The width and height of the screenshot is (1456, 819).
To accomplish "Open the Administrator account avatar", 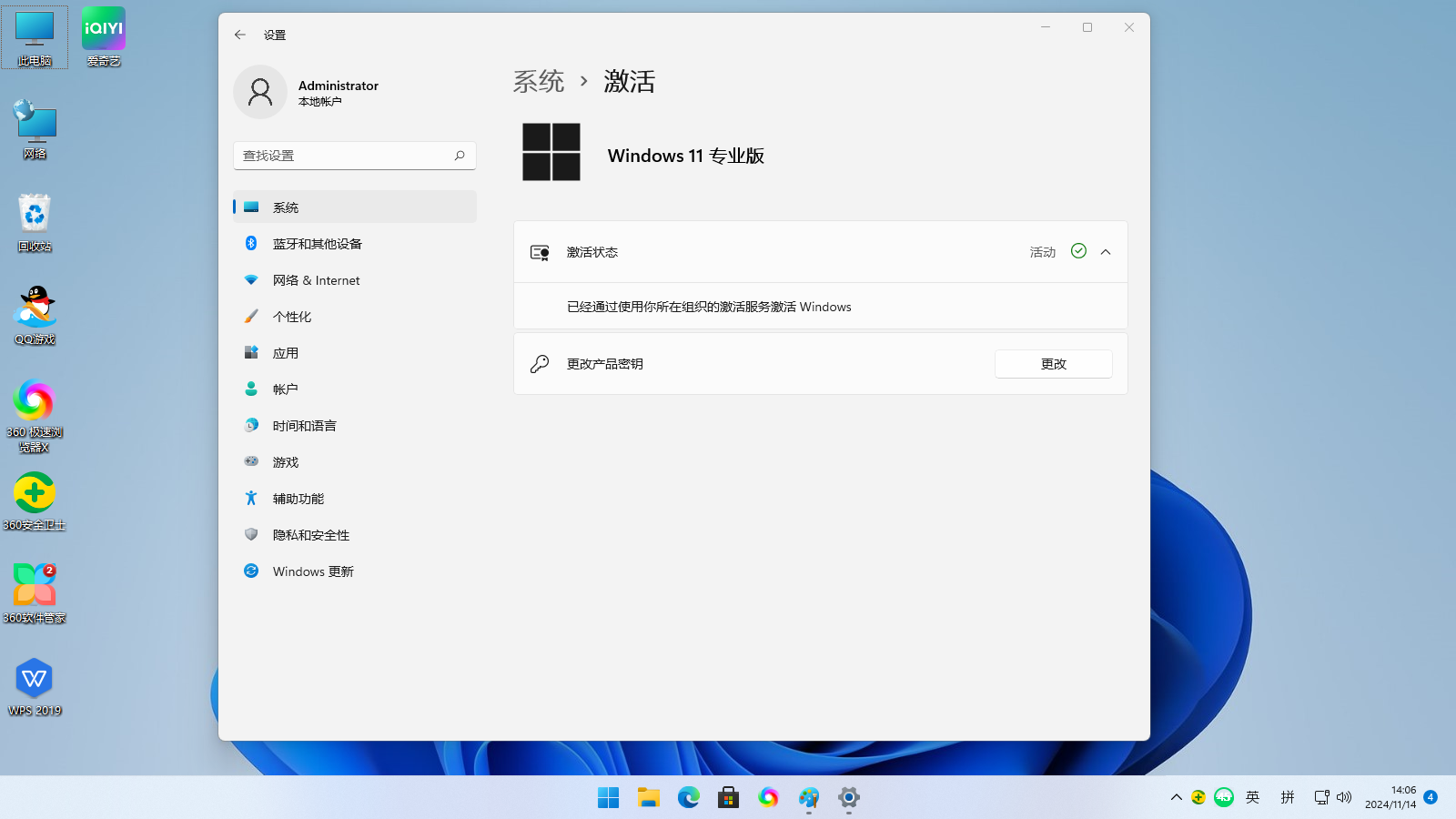I will [260, 92].
